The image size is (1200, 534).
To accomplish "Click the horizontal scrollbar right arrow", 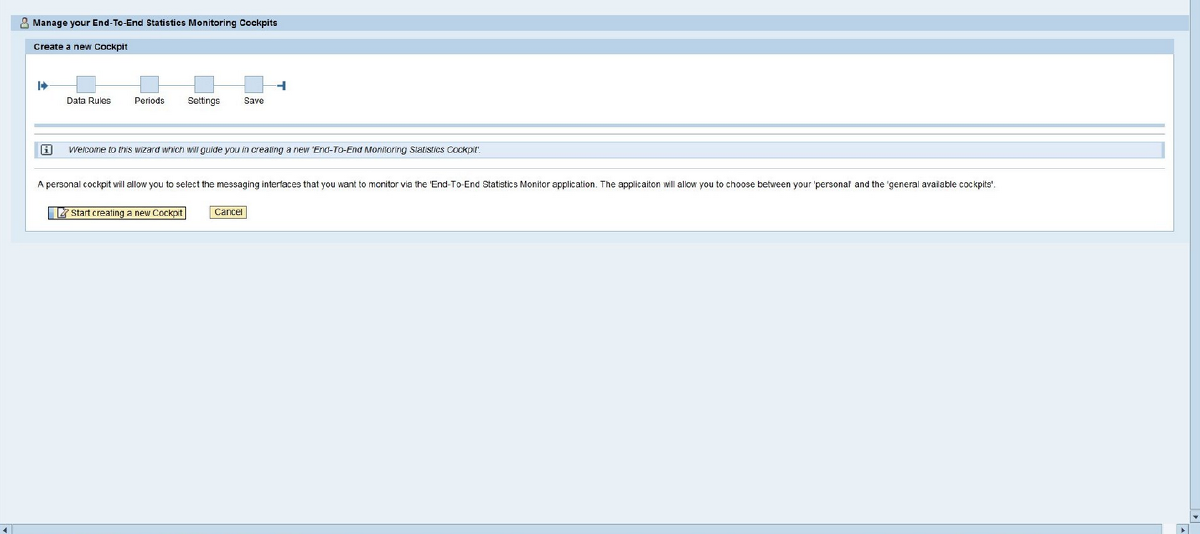I will click(1184, 528).
